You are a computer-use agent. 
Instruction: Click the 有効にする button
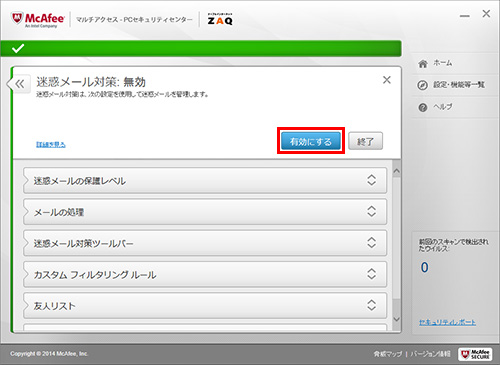click(x=311, y=141)
